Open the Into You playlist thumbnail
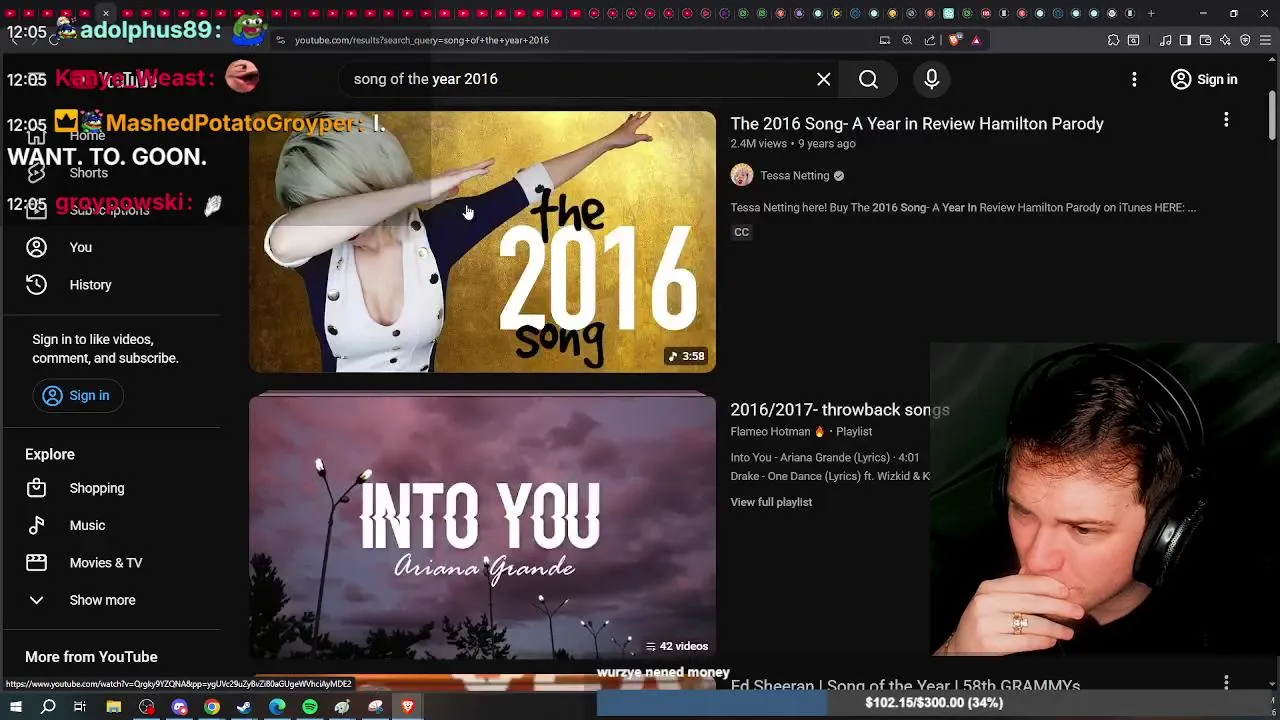 [482, 528]
